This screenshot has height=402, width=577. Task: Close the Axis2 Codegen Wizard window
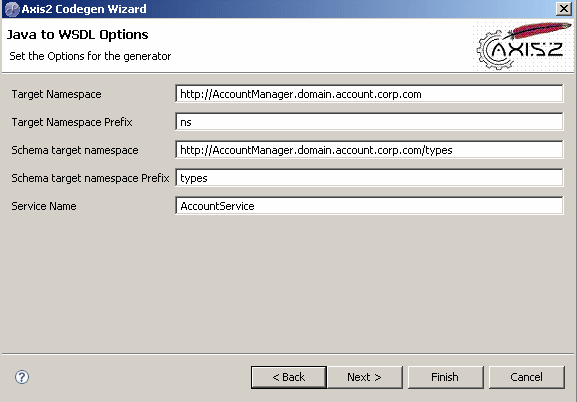tap(564, 8)
